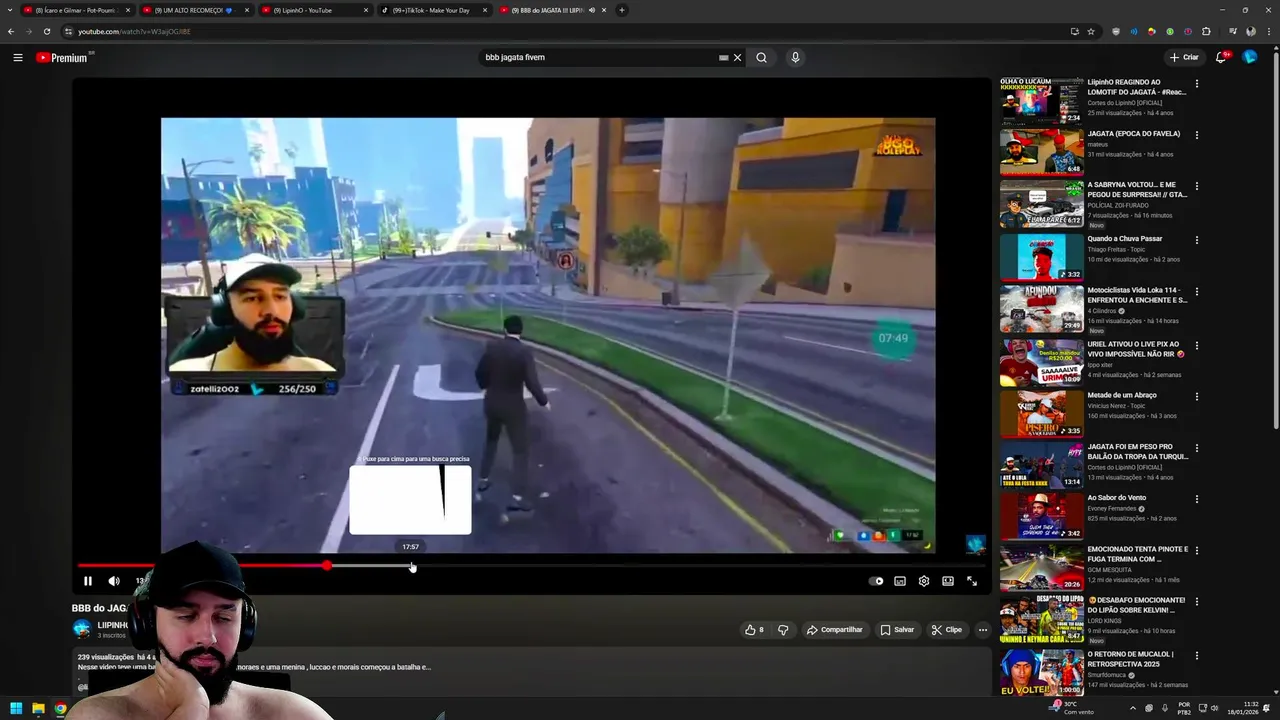Enter fullscreen mode
This screenshot has width=1280, height=720.
(x=972, y=581)
